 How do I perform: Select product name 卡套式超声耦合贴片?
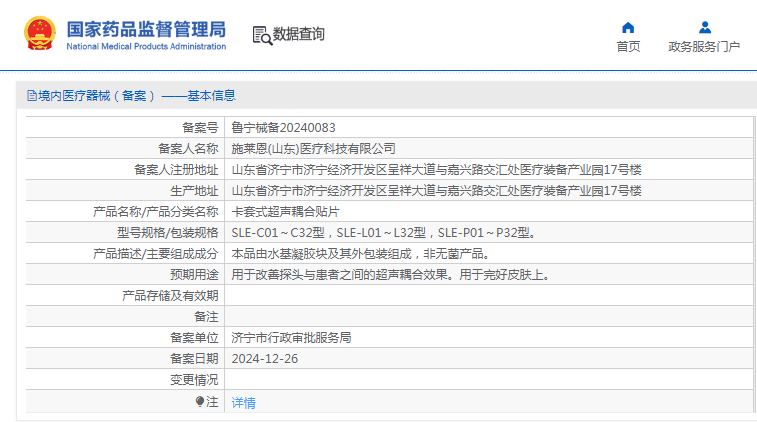(x=285, y=211)
